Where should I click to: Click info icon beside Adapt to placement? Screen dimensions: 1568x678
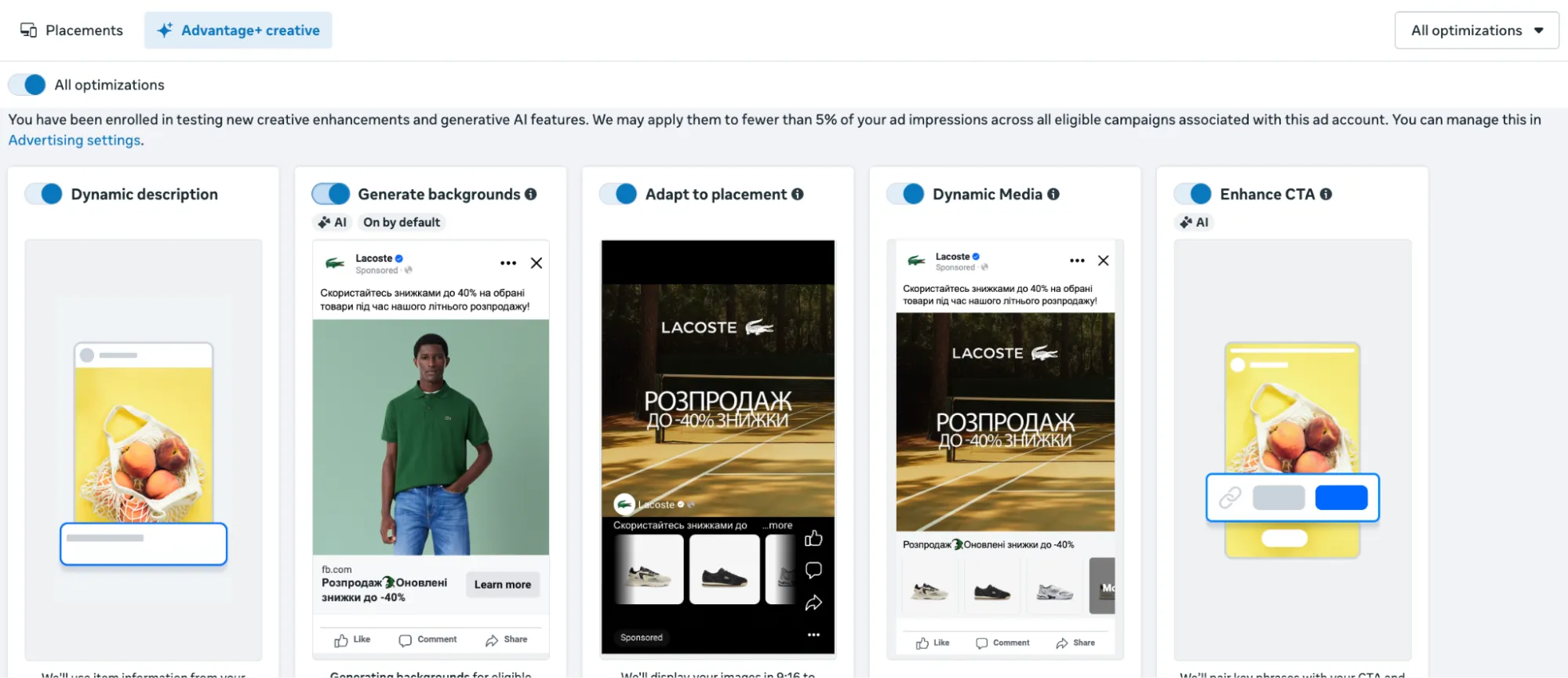pyautogui.click(x=798, y=194)
